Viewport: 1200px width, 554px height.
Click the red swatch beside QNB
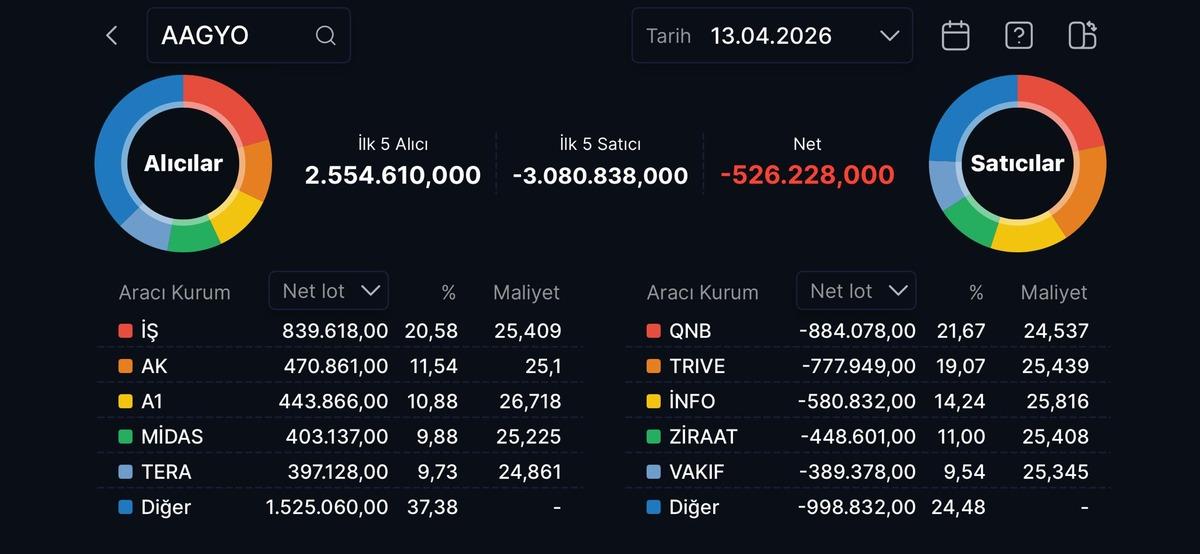(653, 331)
